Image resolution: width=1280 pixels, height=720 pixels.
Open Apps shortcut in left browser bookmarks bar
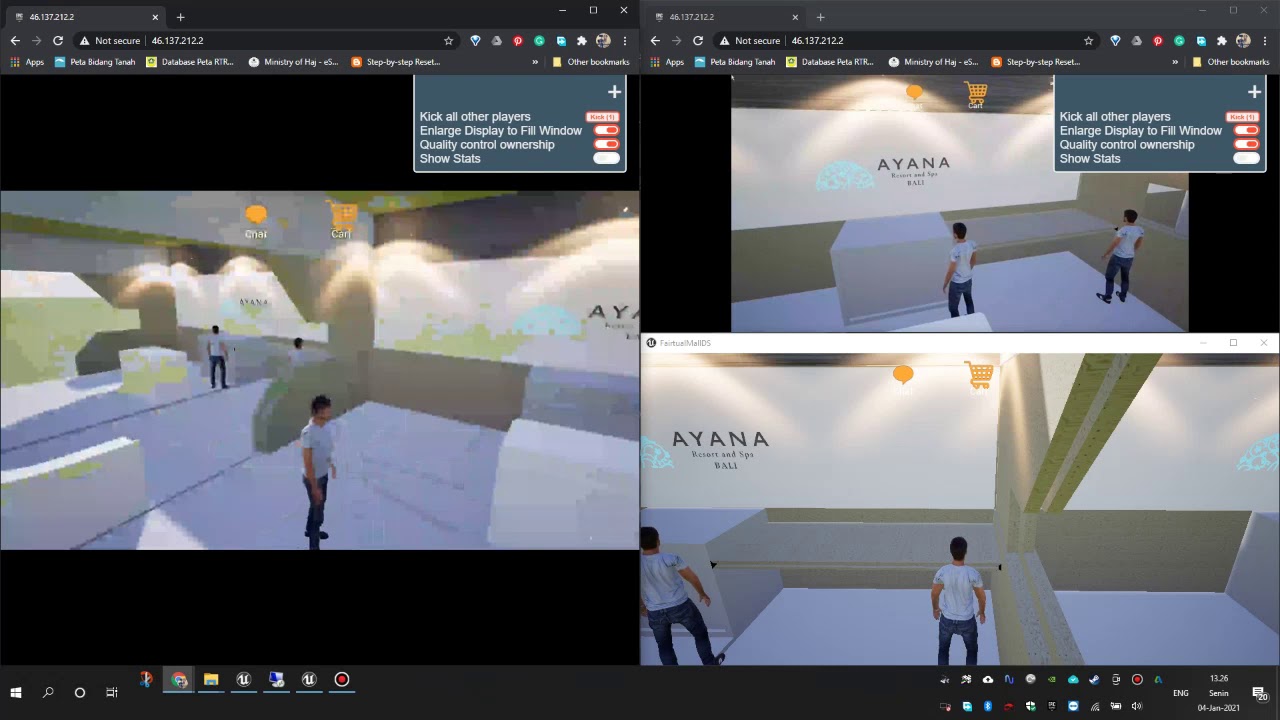click(27, 62)
